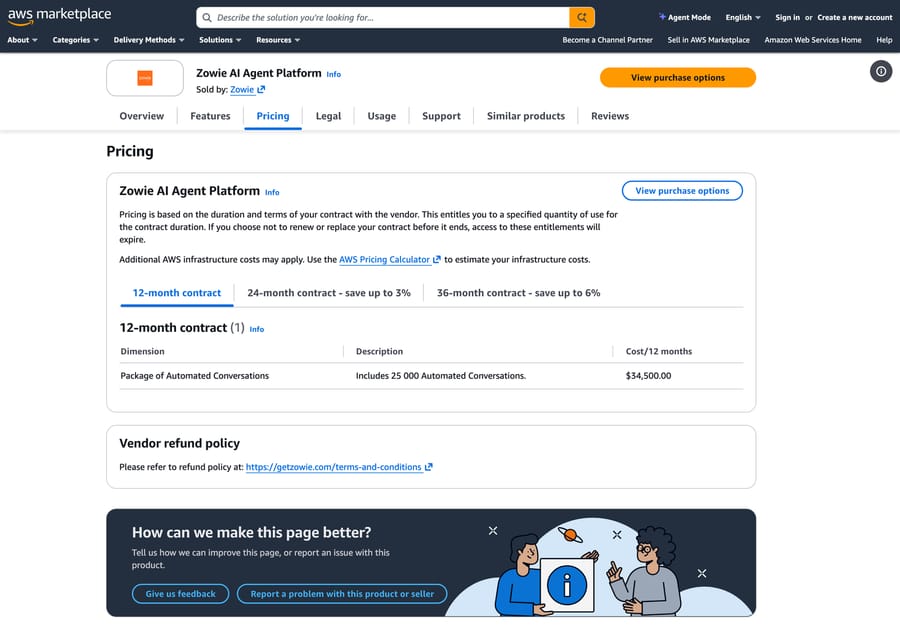900x625 pixels.
Task: Switch to the Features tab
Action: [210, 116]
